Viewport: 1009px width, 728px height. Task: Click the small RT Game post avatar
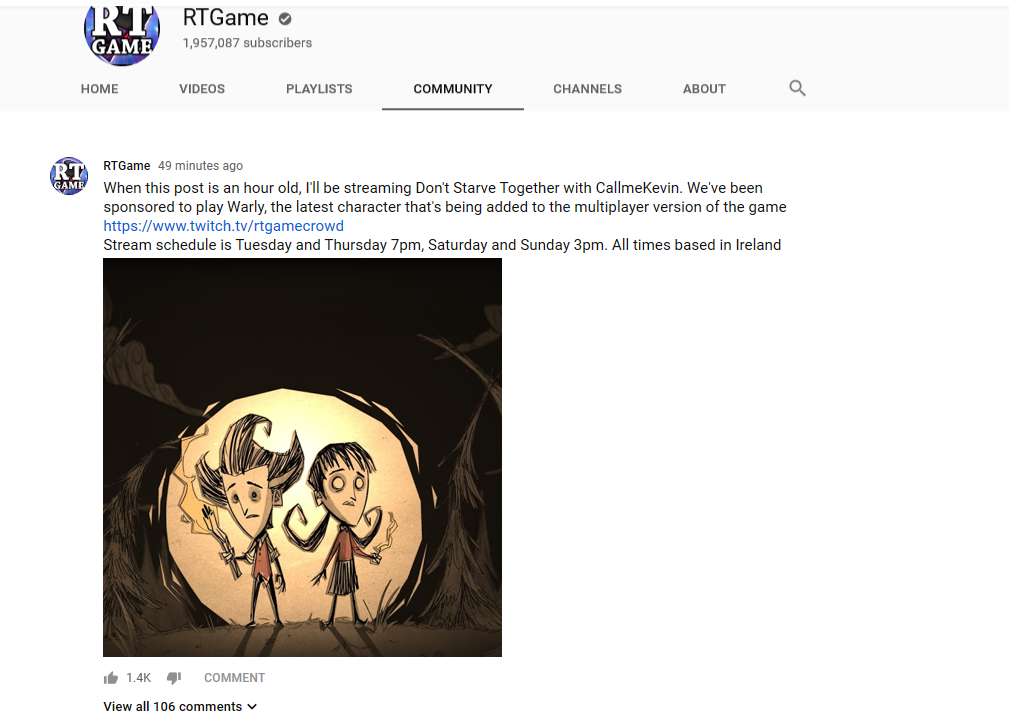[x=69, y=175]
